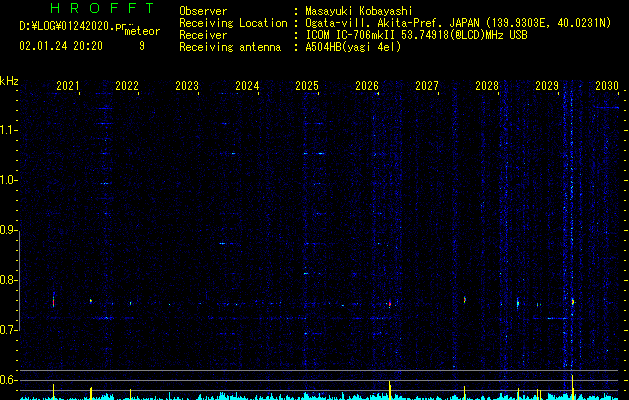Viewport: 629px width, 400px height.
Task: Click the 'Receiving Location' label
Action: (233, 23)
